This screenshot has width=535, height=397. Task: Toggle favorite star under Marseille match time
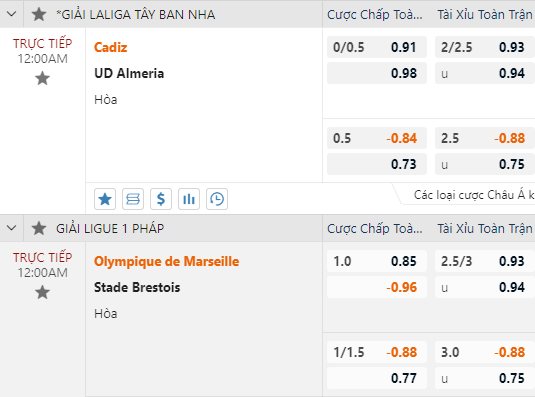(42, 292)
